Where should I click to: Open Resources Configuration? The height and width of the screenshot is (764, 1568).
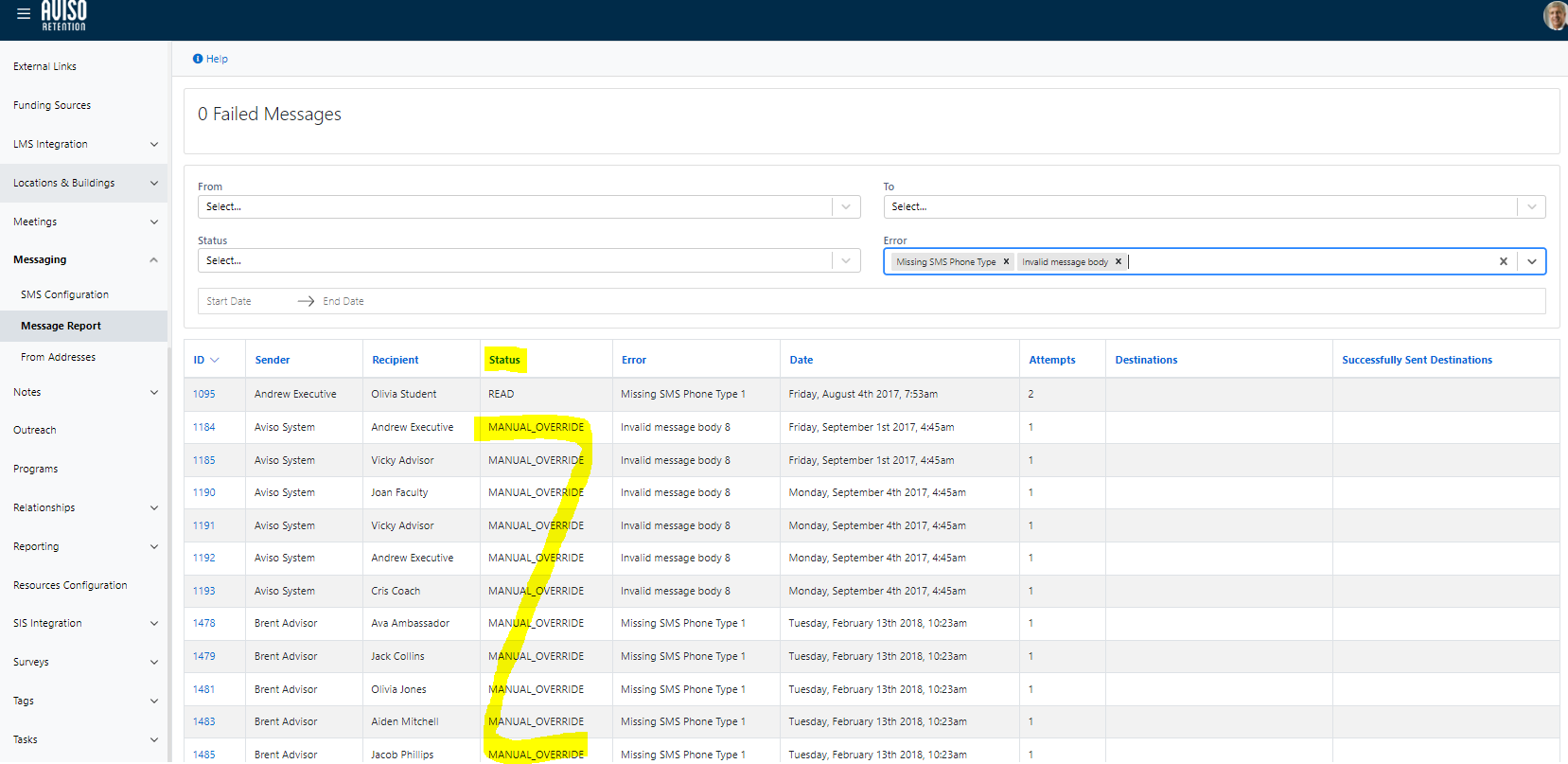pos(70,585)
